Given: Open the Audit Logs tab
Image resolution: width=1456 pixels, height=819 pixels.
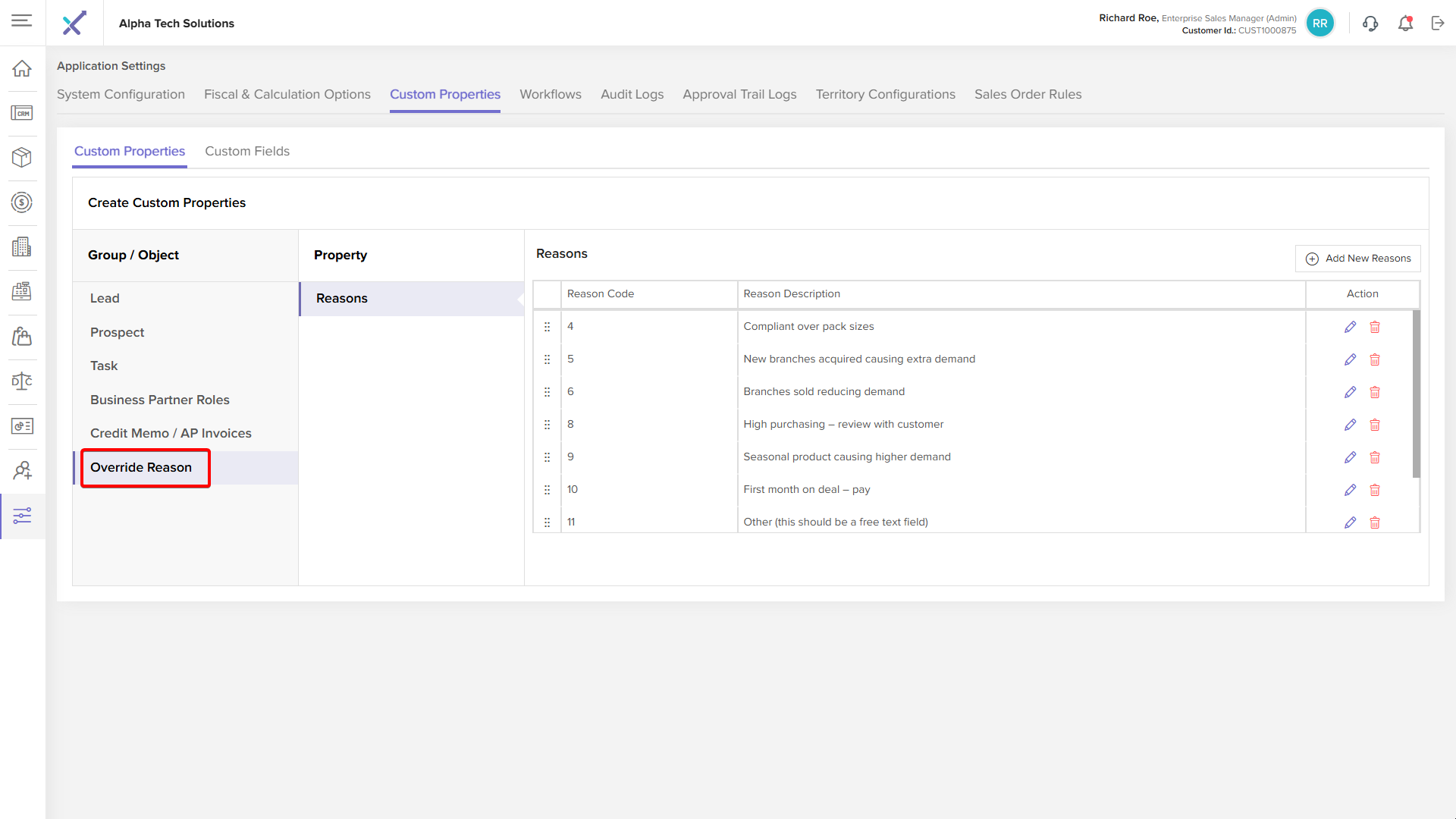Looking at the screenshot, I should tap(632, 94).
